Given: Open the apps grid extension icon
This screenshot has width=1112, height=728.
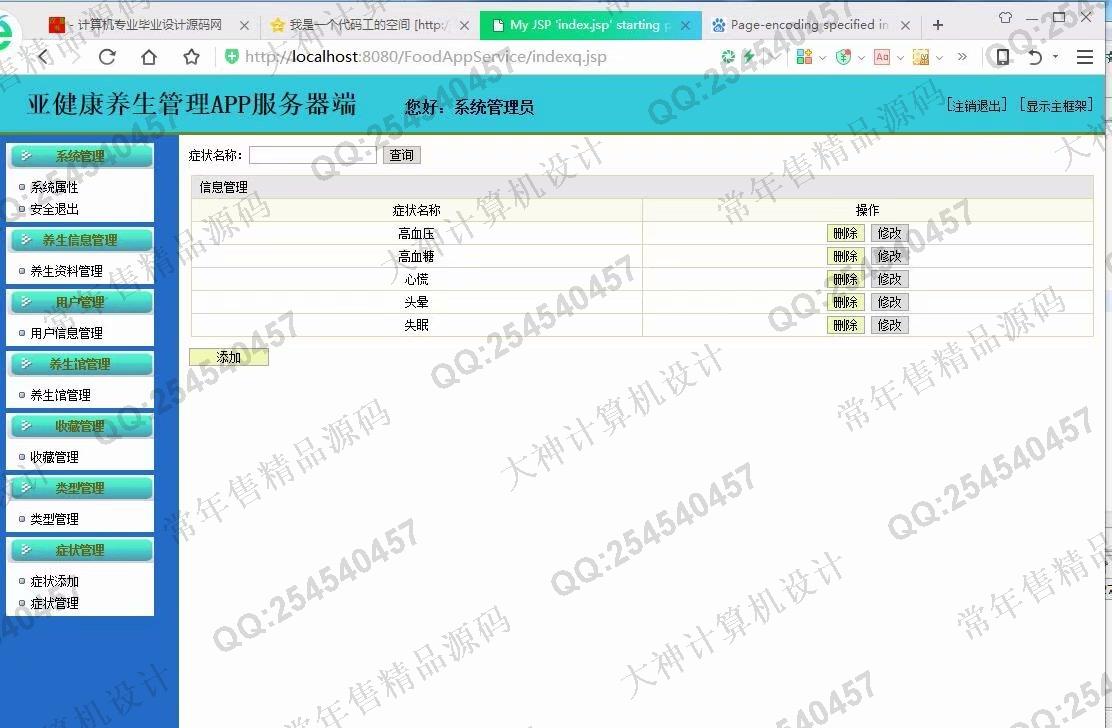Looking at the screenshot, I should (x=804, y=57).
